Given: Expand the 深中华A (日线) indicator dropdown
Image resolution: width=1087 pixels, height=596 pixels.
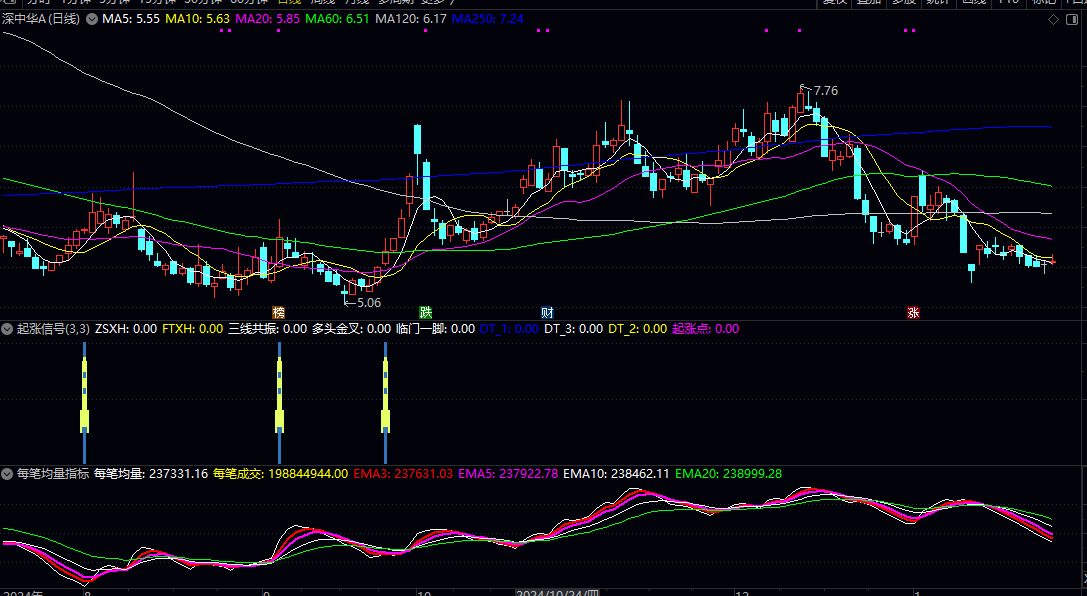Looking at the screenshot, I should click(x=92, y=19).
